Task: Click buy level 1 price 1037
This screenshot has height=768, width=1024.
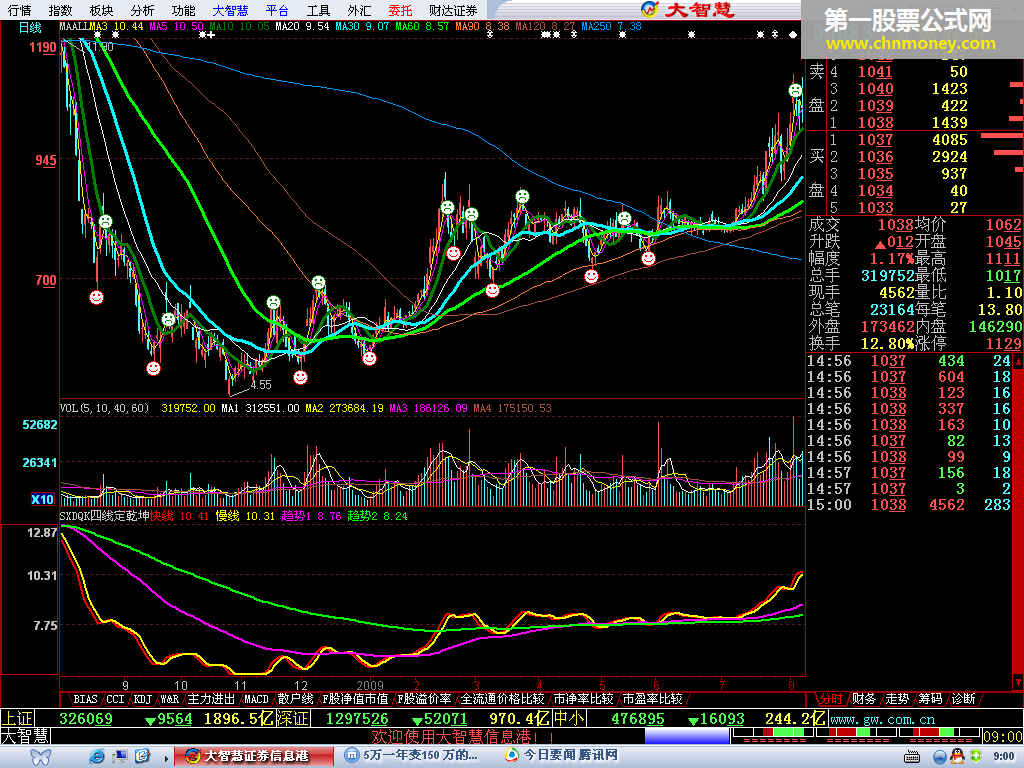Action: 875,140
